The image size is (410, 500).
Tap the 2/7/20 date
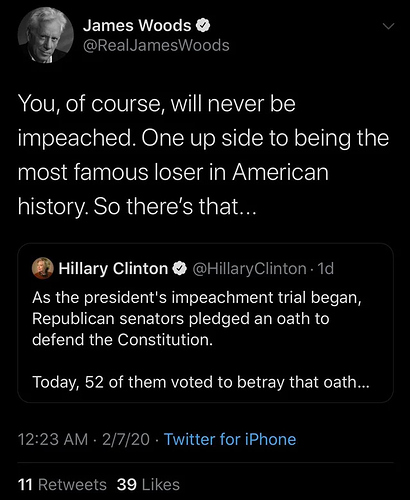tap(126, 439)
